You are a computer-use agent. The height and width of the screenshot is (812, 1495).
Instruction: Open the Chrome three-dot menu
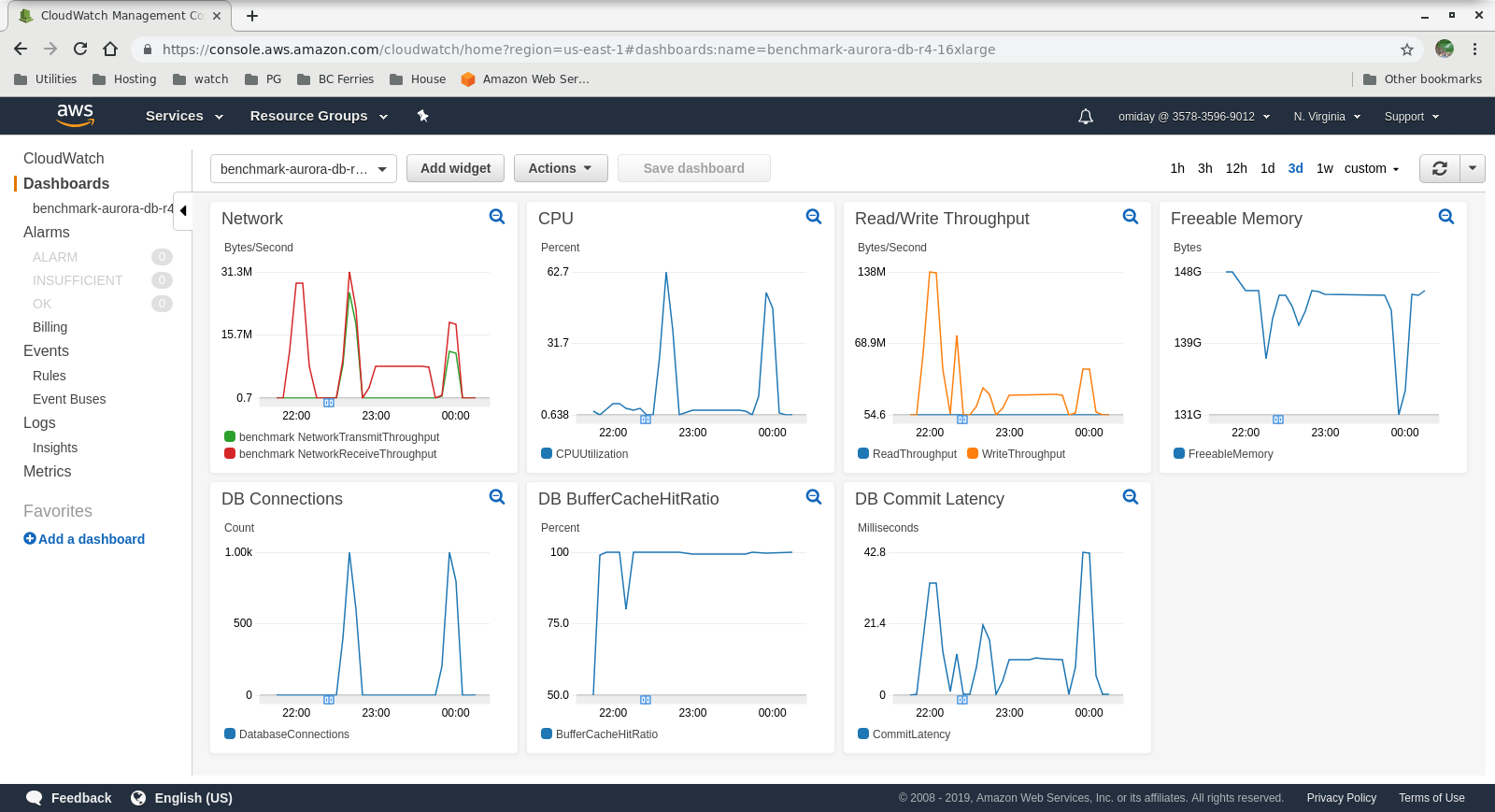pyautogui.click(x=1475, y=49)
